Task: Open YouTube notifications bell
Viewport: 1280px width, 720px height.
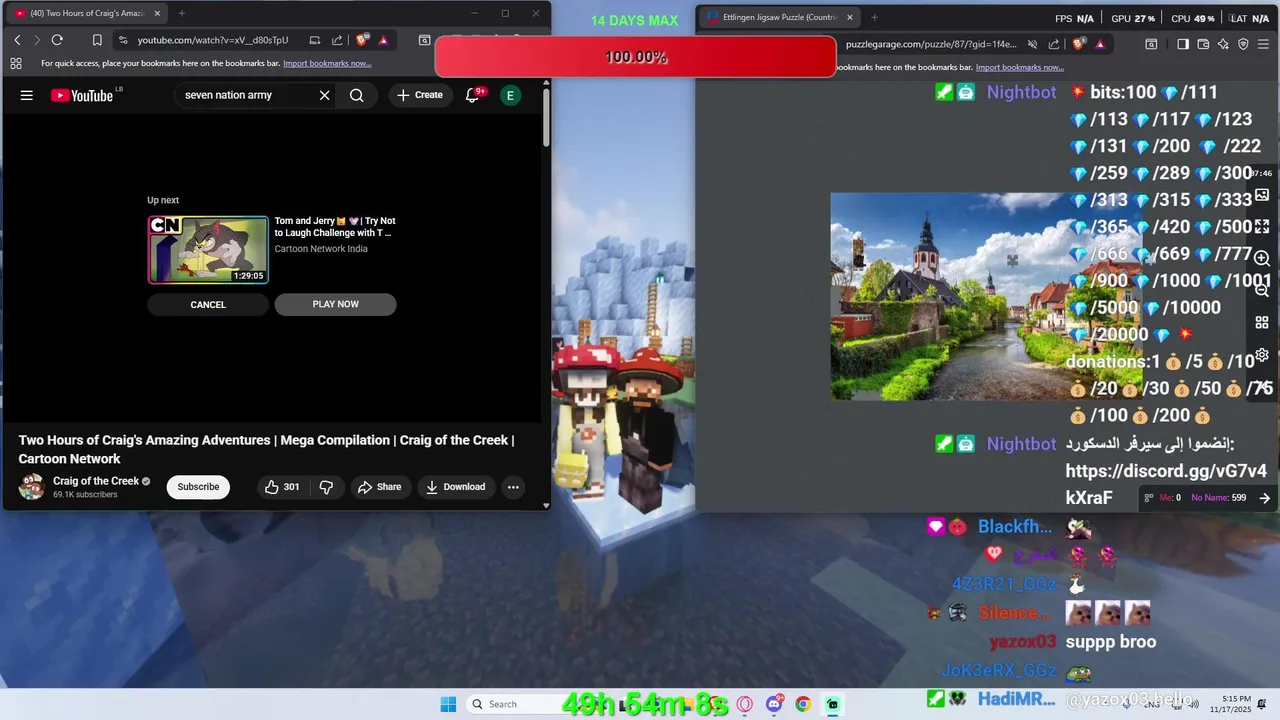Action: coord(472,95)
